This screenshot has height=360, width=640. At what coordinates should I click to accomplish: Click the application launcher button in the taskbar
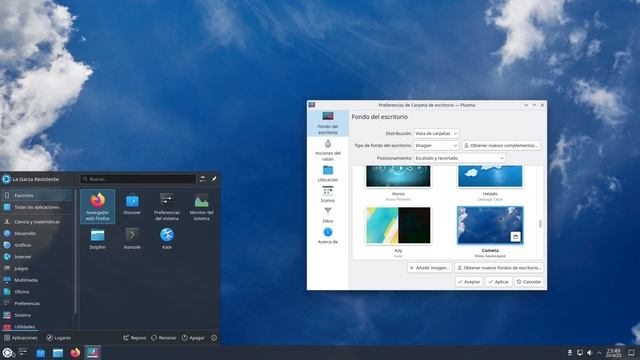[x=7, y=353]
